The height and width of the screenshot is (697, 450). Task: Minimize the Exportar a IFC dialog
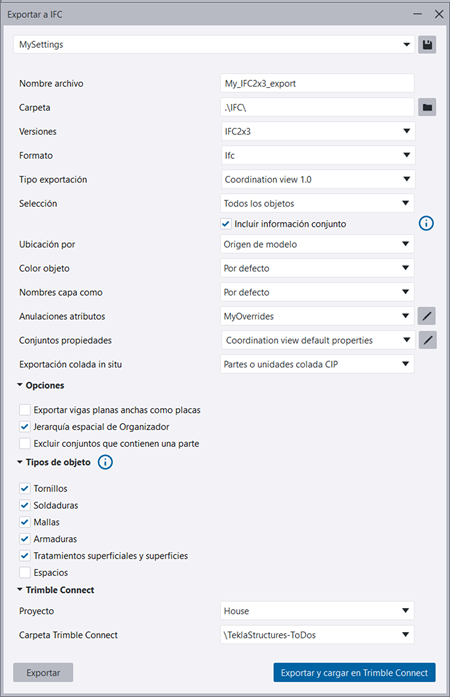pyautogui.click(x=417, y=14)
